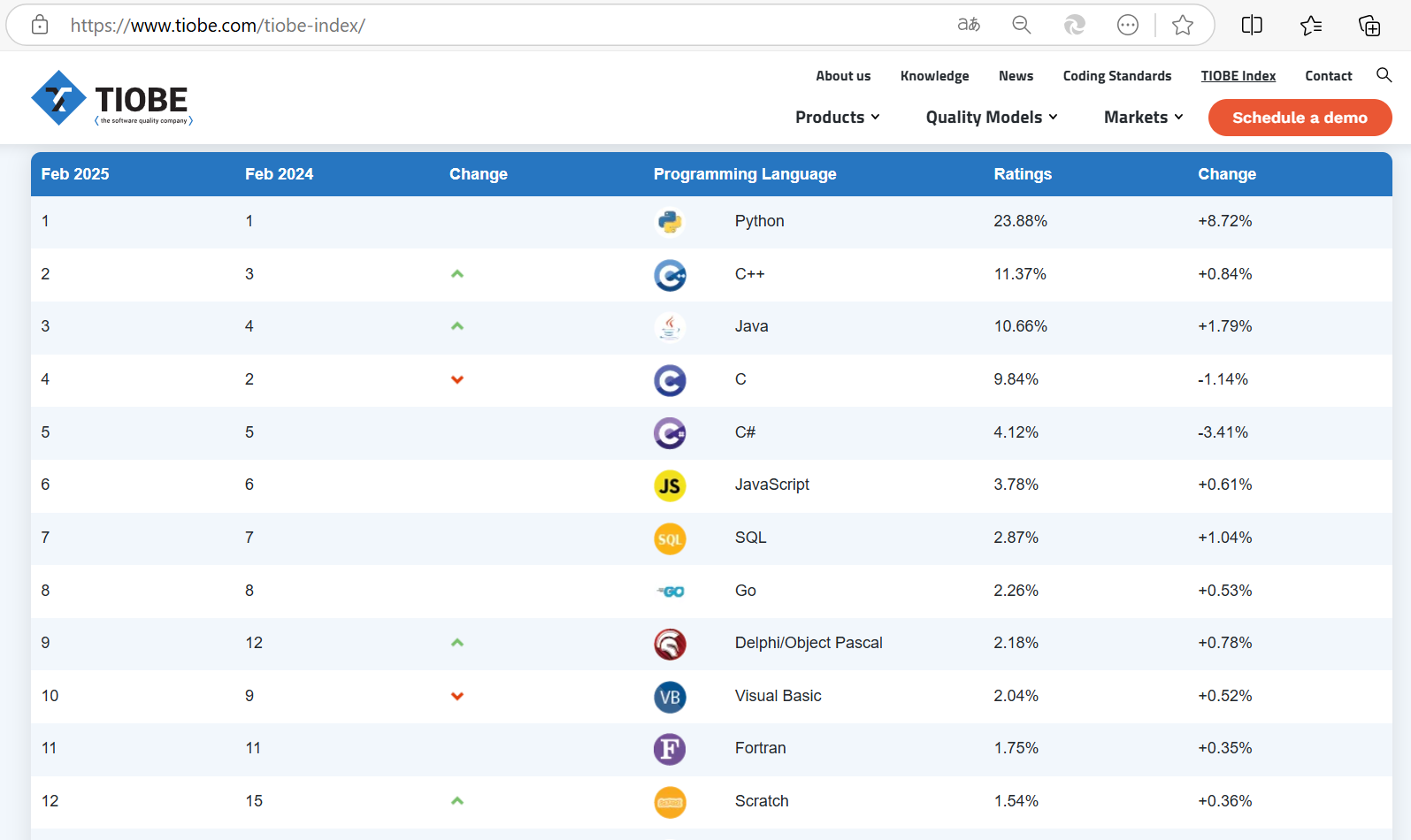Click the 11.37% rating value
1411x840 pixels.
pyautogui.click(x=1020, y=274)
